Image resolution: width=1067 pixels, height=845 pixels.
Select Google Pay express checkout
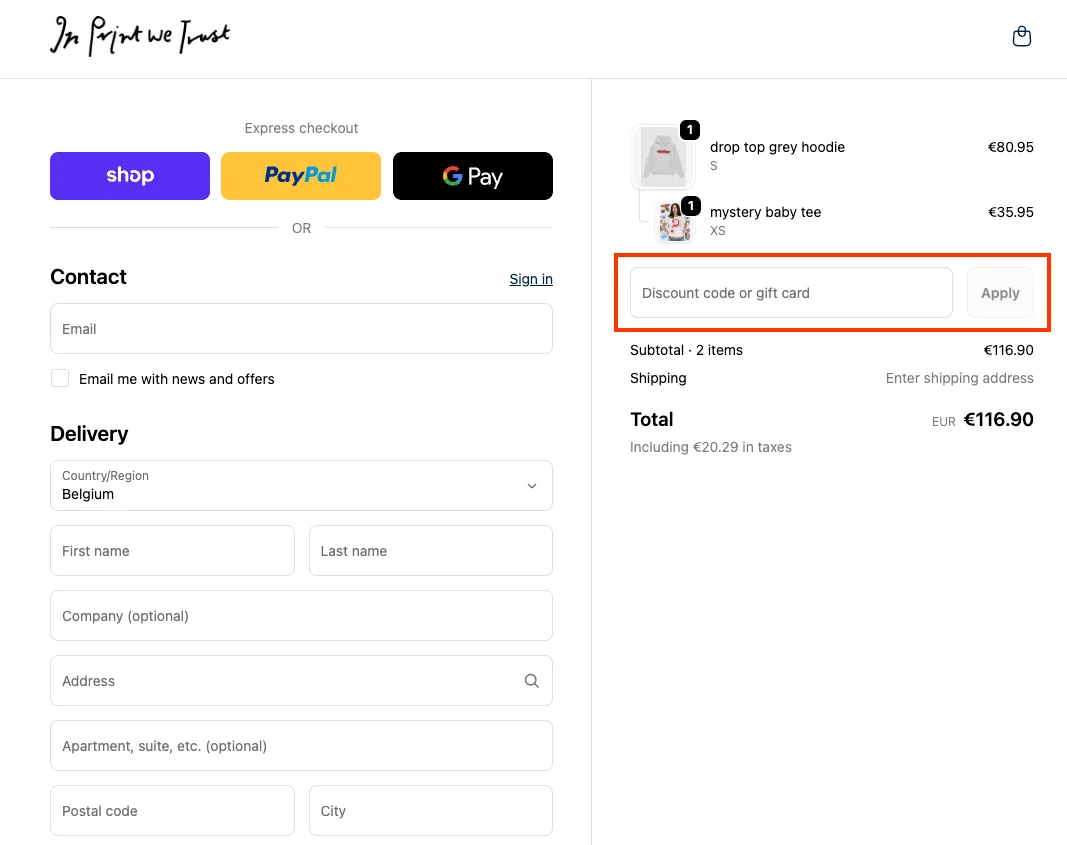[x=472, y=176]
